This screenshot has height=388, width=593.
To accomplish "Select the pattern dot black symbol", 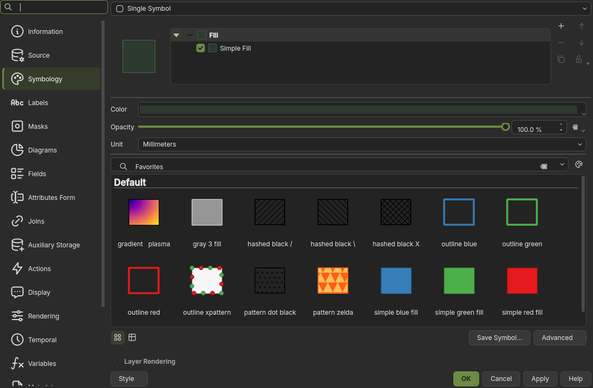I will point(270,291).
